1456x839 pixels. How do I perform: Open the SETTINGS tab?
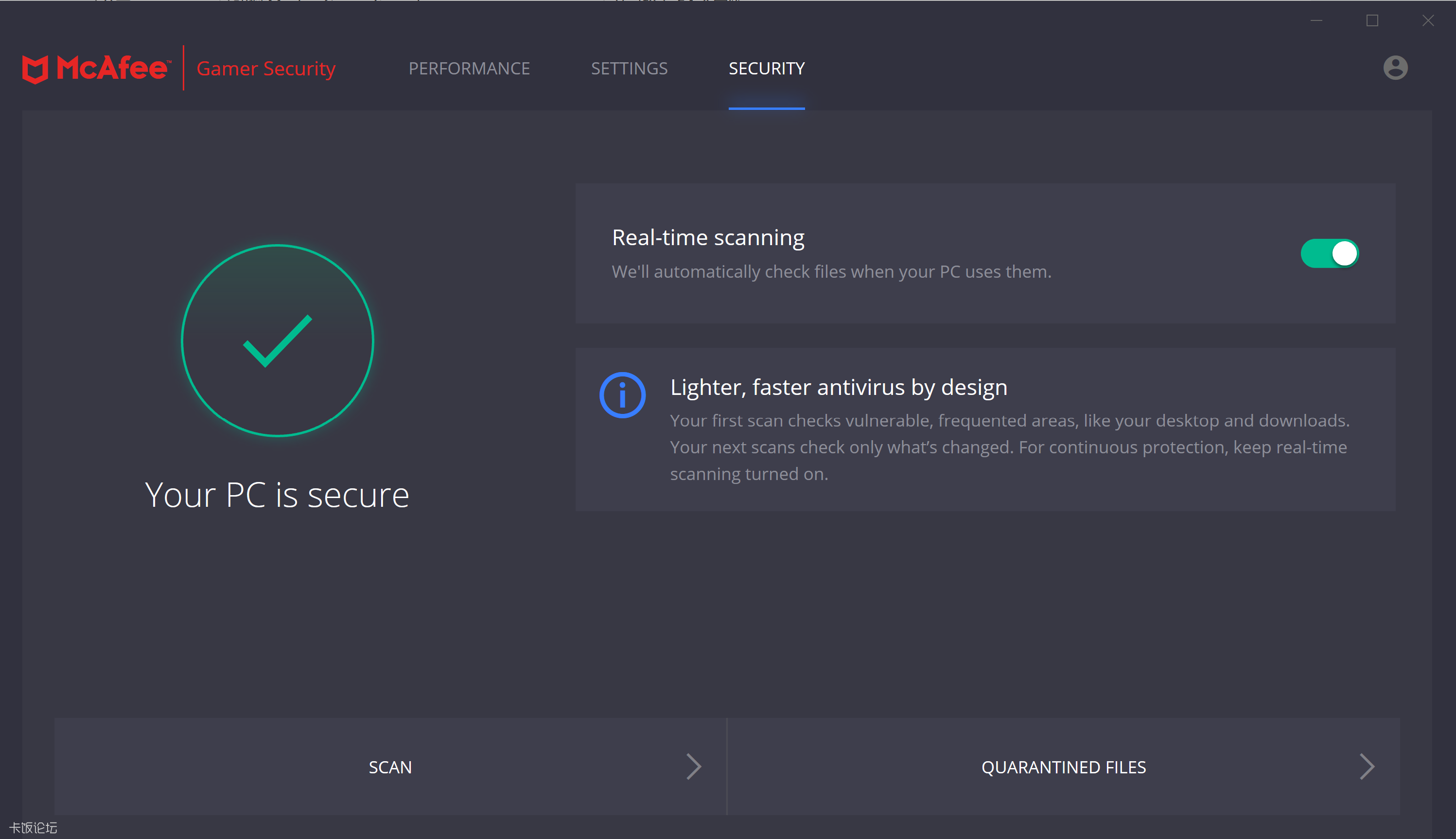coord(629,69)
